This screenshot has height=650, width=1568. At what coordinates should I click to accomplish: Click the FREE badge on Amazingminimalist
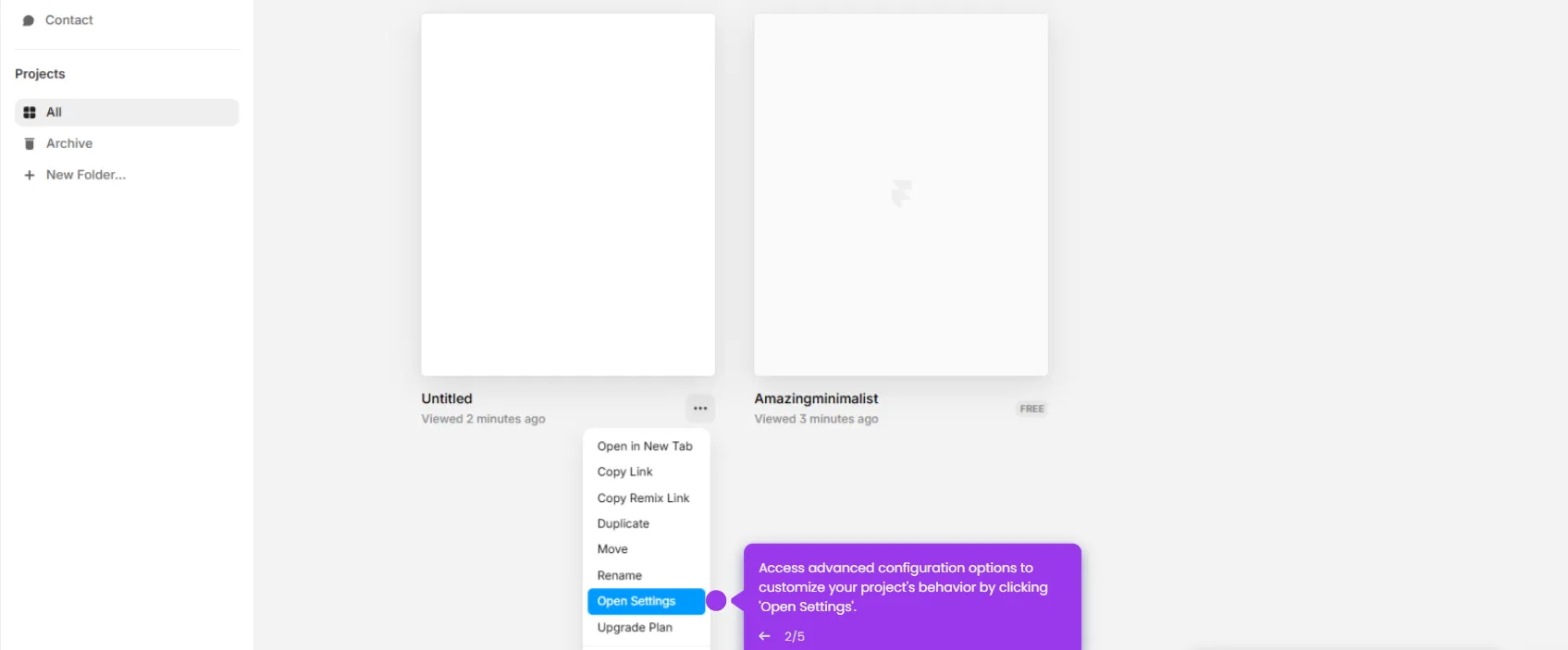click(1032, 409)
